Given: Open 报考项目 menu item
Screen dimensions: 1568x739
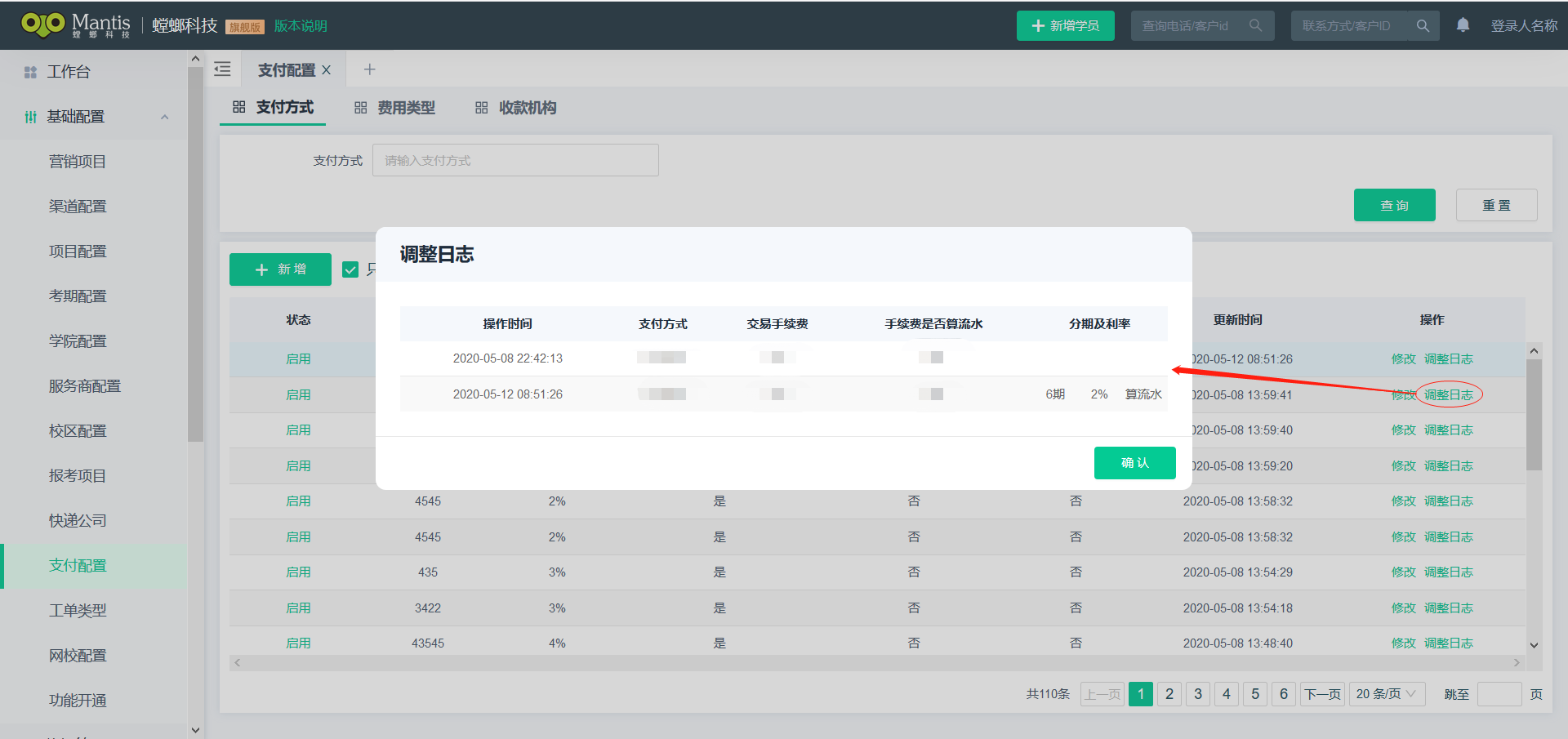Looking at the screenshot, I should coord(78,476).
